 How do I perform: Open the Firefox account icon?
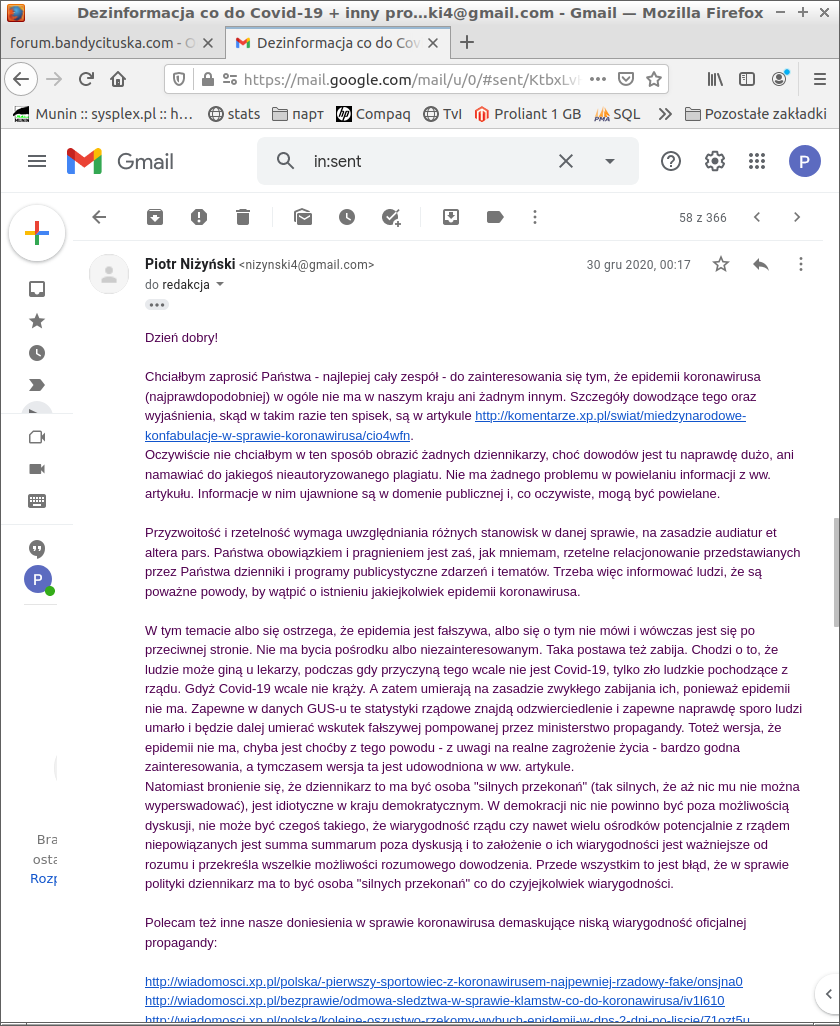tap(780, 79)
